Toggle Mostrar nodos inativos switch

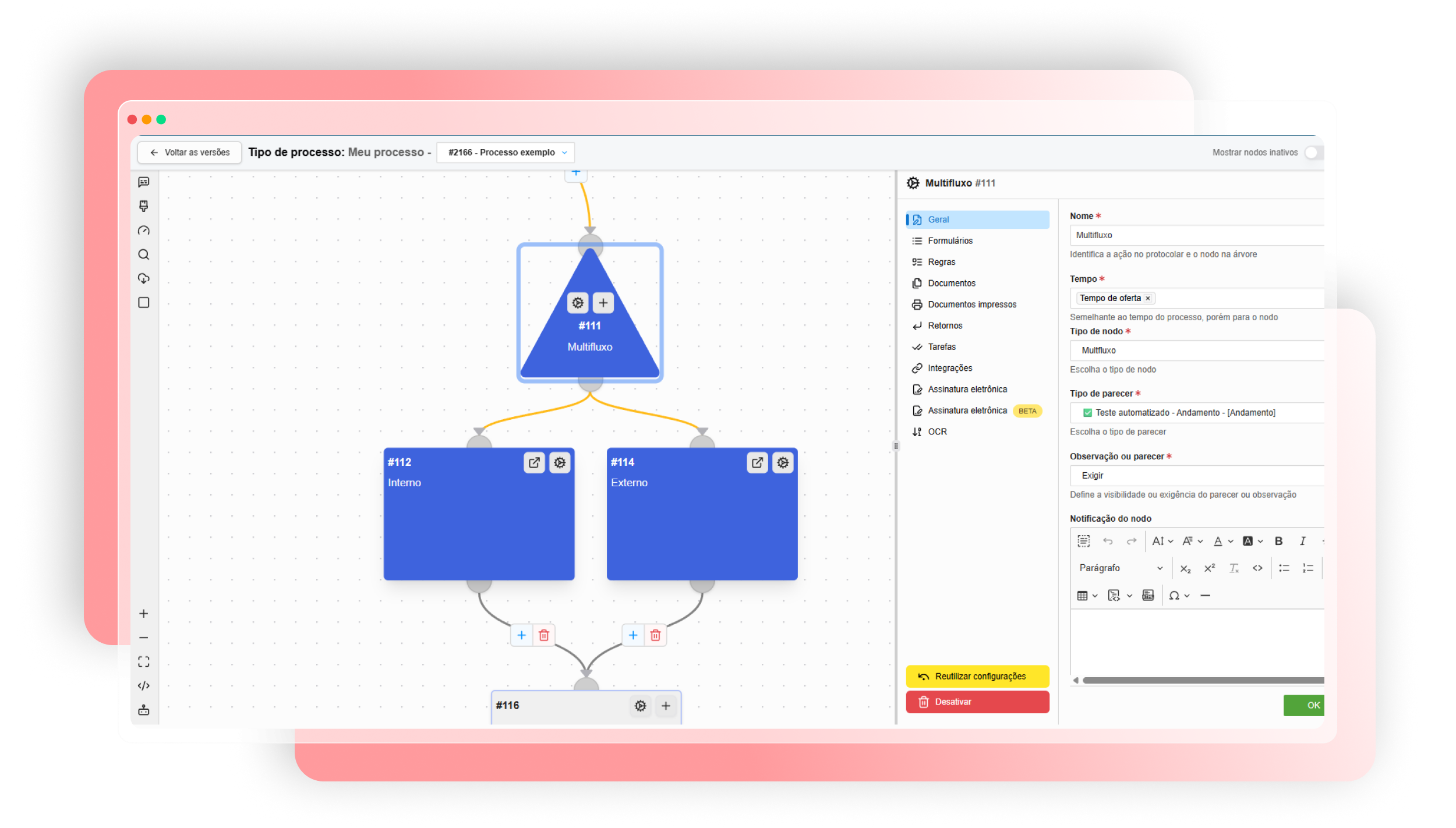click(1313, 153)
